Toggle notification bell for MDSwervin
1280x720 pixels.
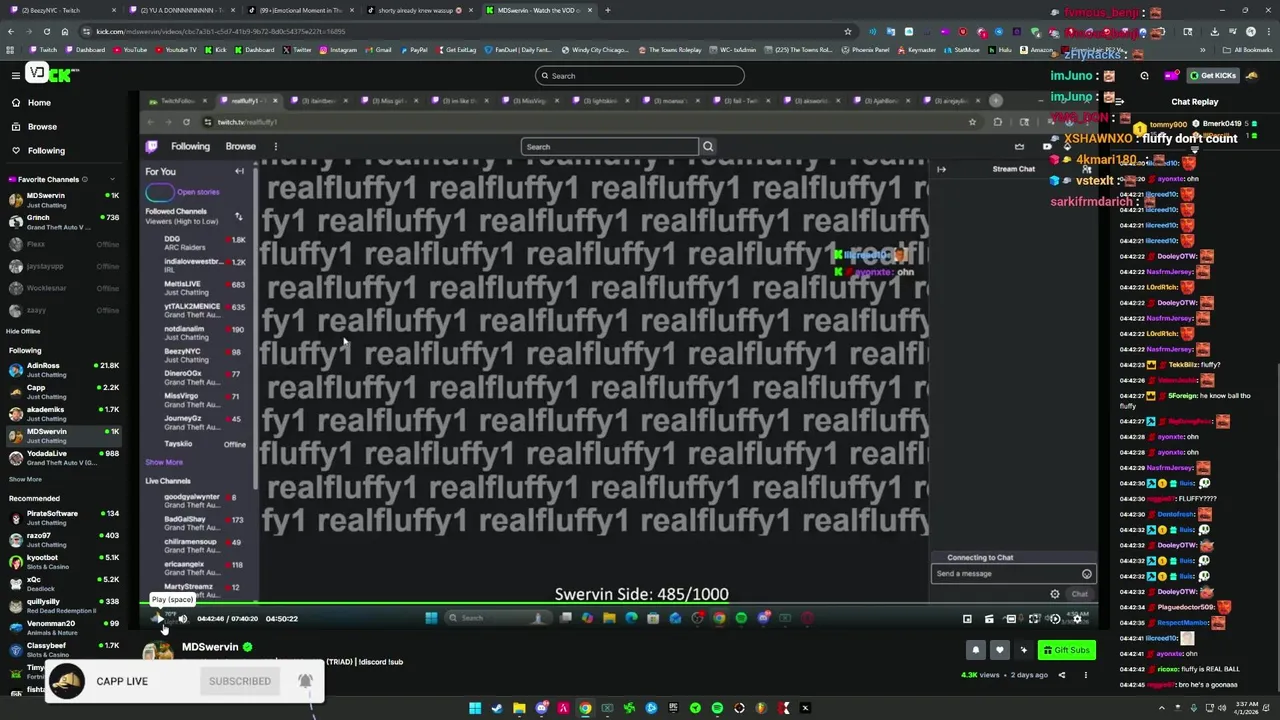point(976,650)
